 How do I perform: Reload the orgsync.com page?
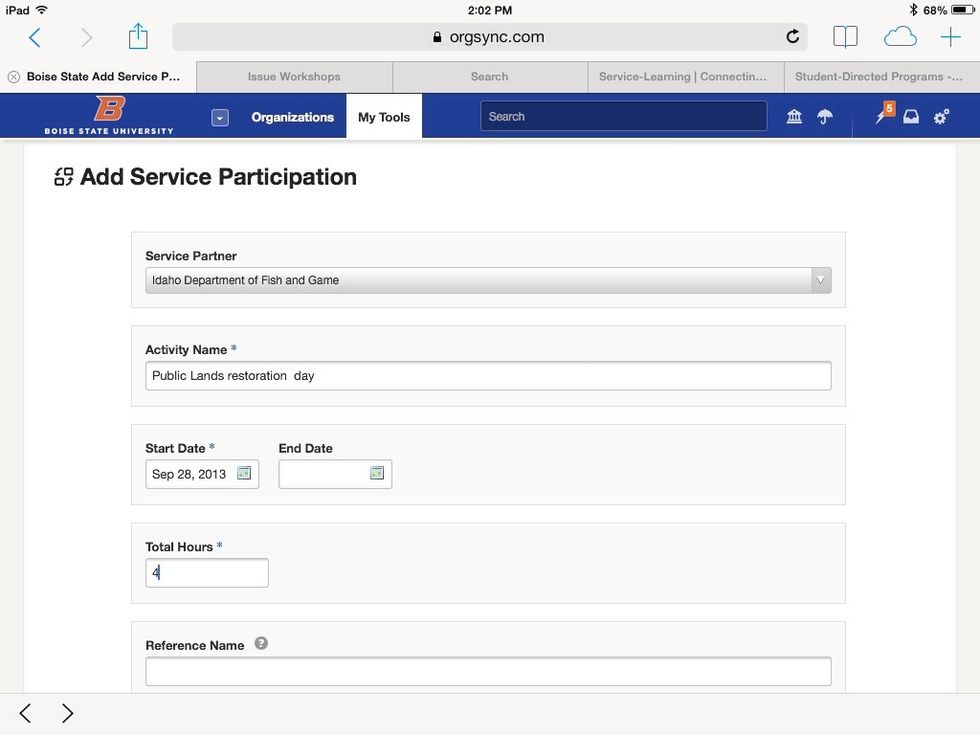tap(792, 37)
